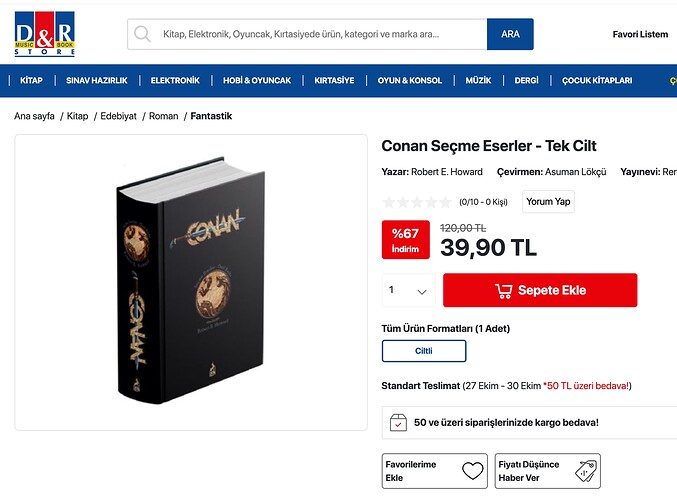This screenshot has height=500, width=677.
Task: Select the Ciltli format option
Action: [x=424, y=351]
